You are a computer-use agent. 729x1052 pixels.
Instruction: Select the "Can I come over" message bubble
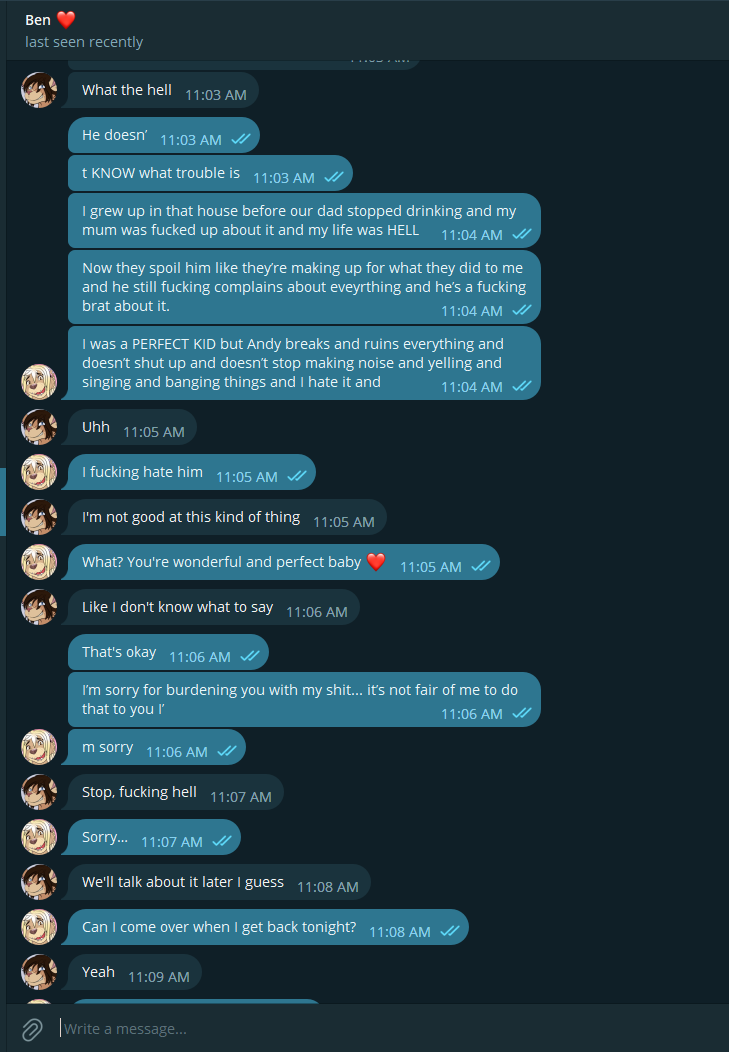click(218, 927)
